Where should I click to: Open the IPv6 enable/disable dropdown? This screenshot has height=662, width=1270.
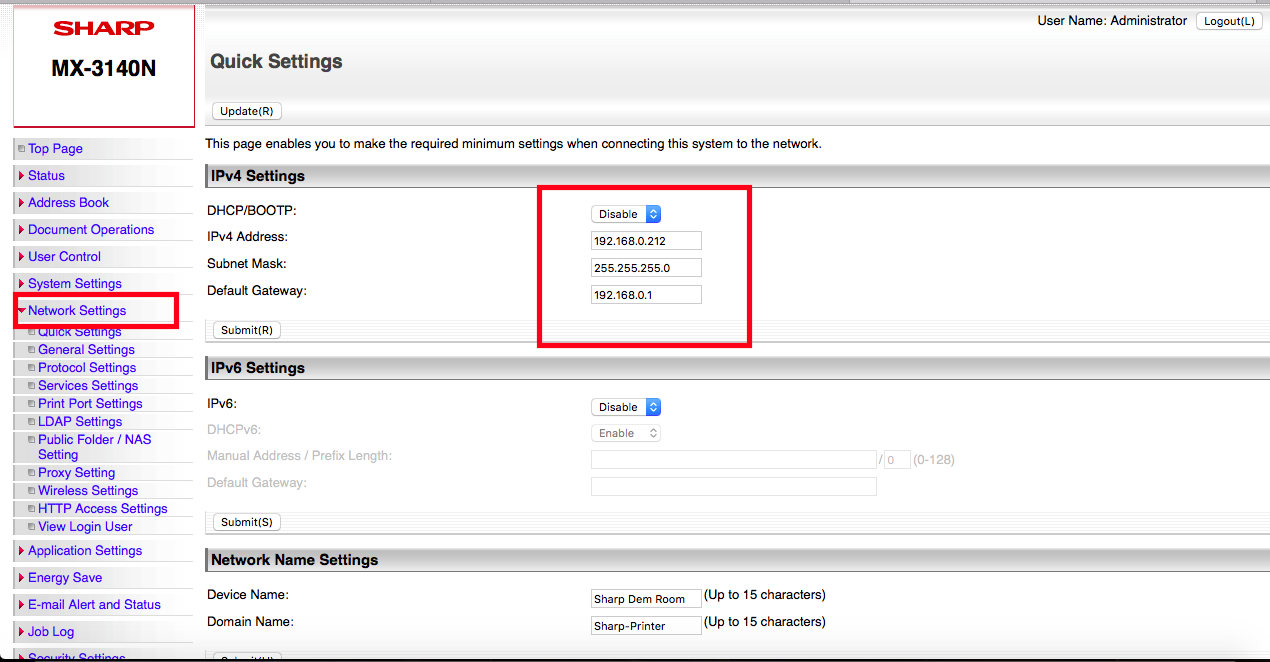pyautogui.click(x=625, y=407)
